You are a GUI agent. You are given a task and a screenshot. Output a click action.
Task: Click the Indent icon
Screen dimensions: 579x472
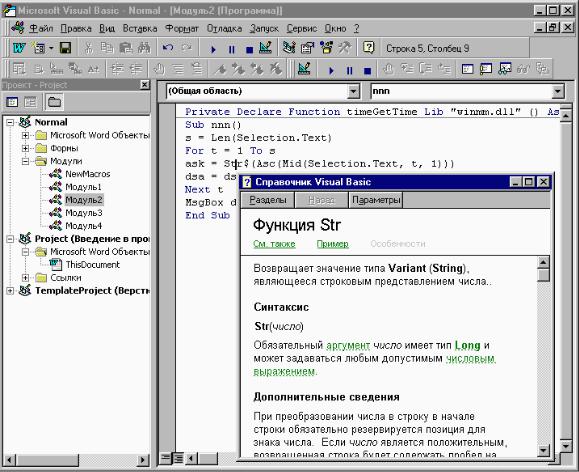pos(118,69)
